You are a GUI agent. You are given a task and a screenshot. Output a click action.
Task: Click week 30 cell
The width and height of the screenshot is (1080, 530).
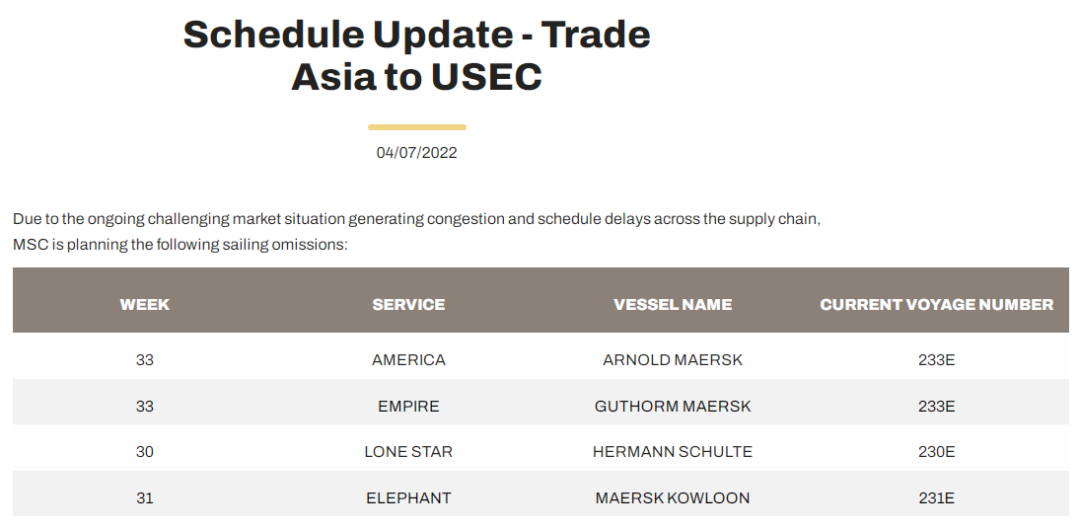coord(144,452)
